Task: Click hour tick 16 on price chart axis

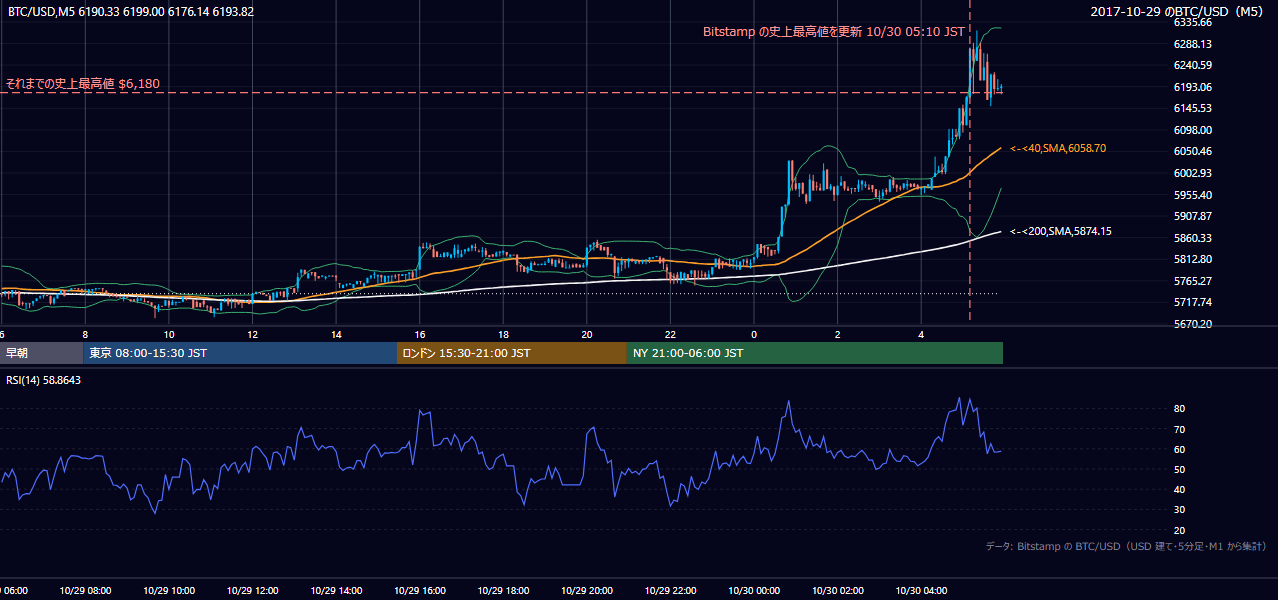Action: (421, 335)
